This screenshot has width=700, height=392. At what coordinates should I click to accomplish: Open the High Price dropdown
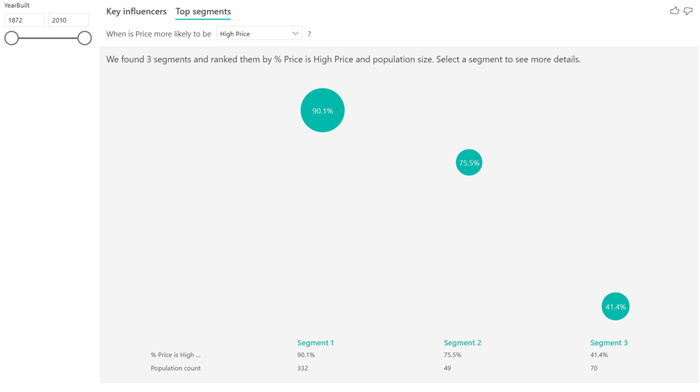pyautogui.click(x=259, y=33)
